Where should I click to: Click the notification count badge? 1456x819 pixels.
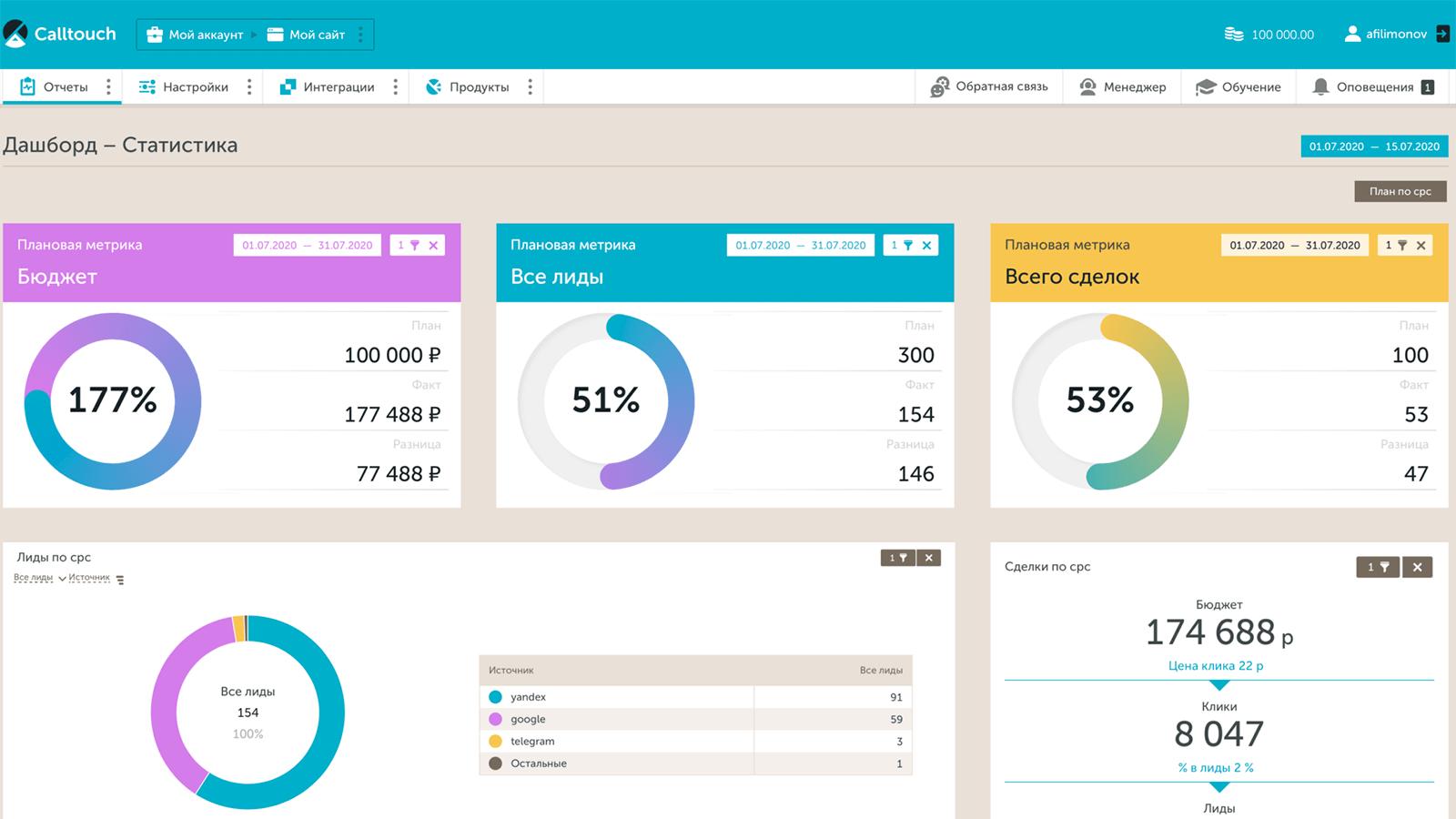click(1428, 87)
